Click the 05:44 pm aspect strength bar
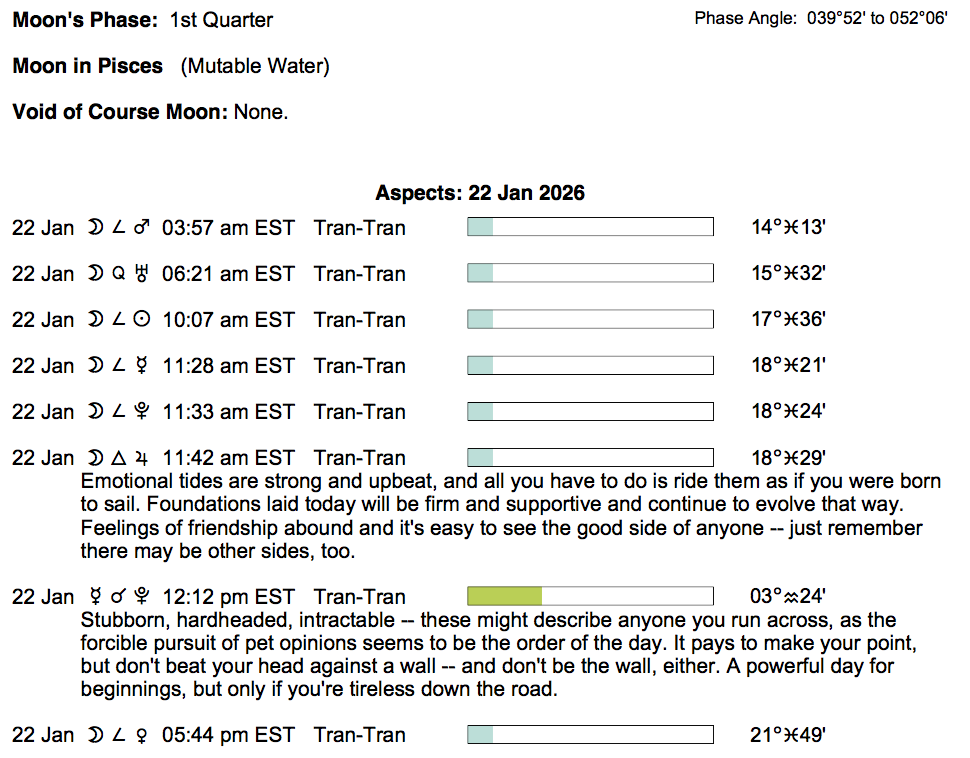The width and height of the screenshot is (970, 758). coord(590,735)
